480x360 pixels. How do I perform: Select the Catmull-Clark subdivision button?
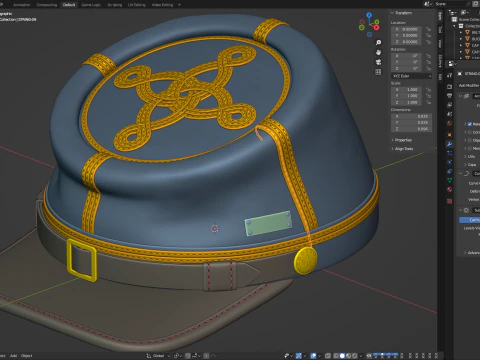(x=470, y=220)
